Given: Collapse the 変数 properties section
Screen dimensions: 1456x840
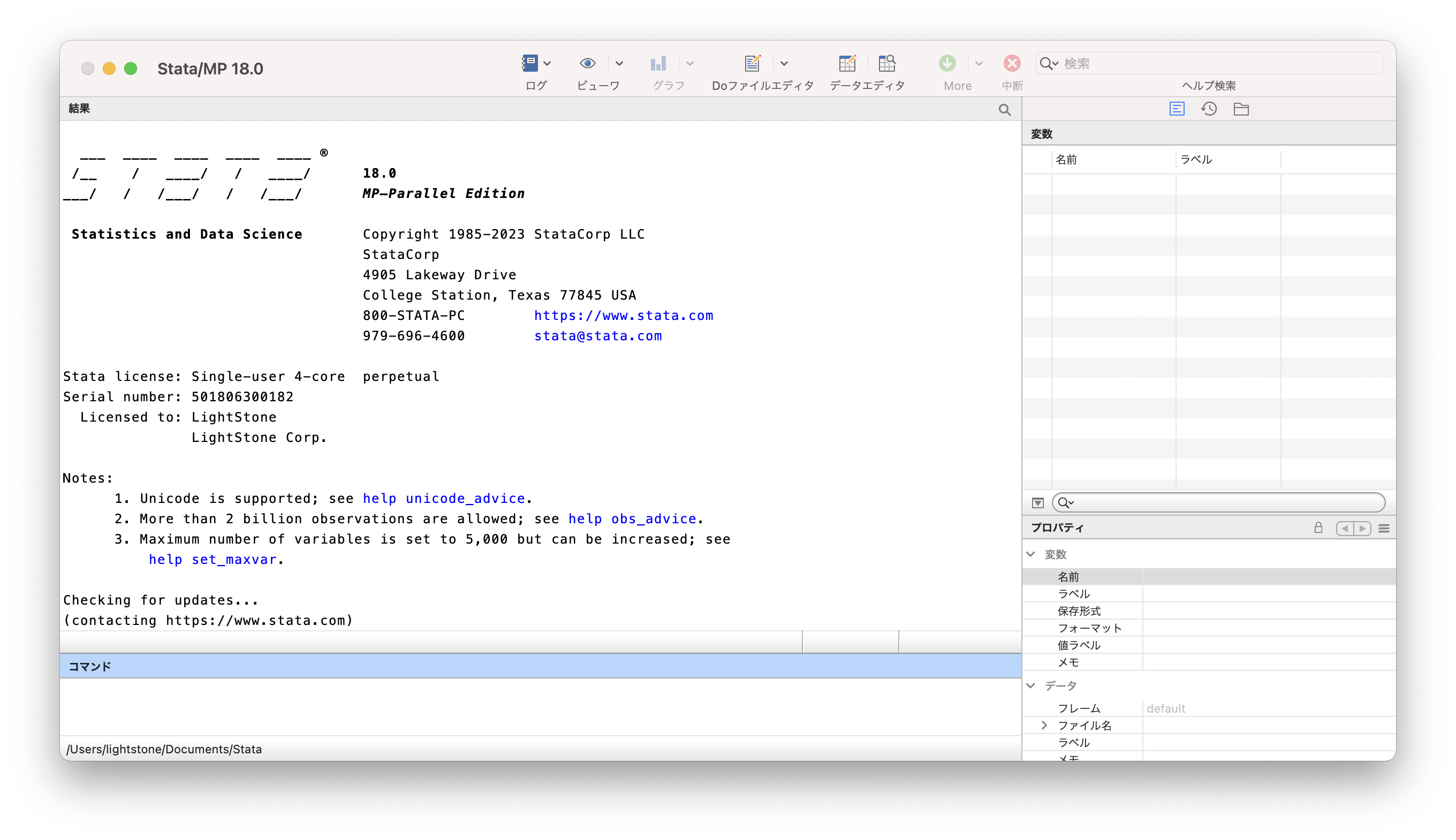Looking at the screenshot, I should coord(1030,554).
